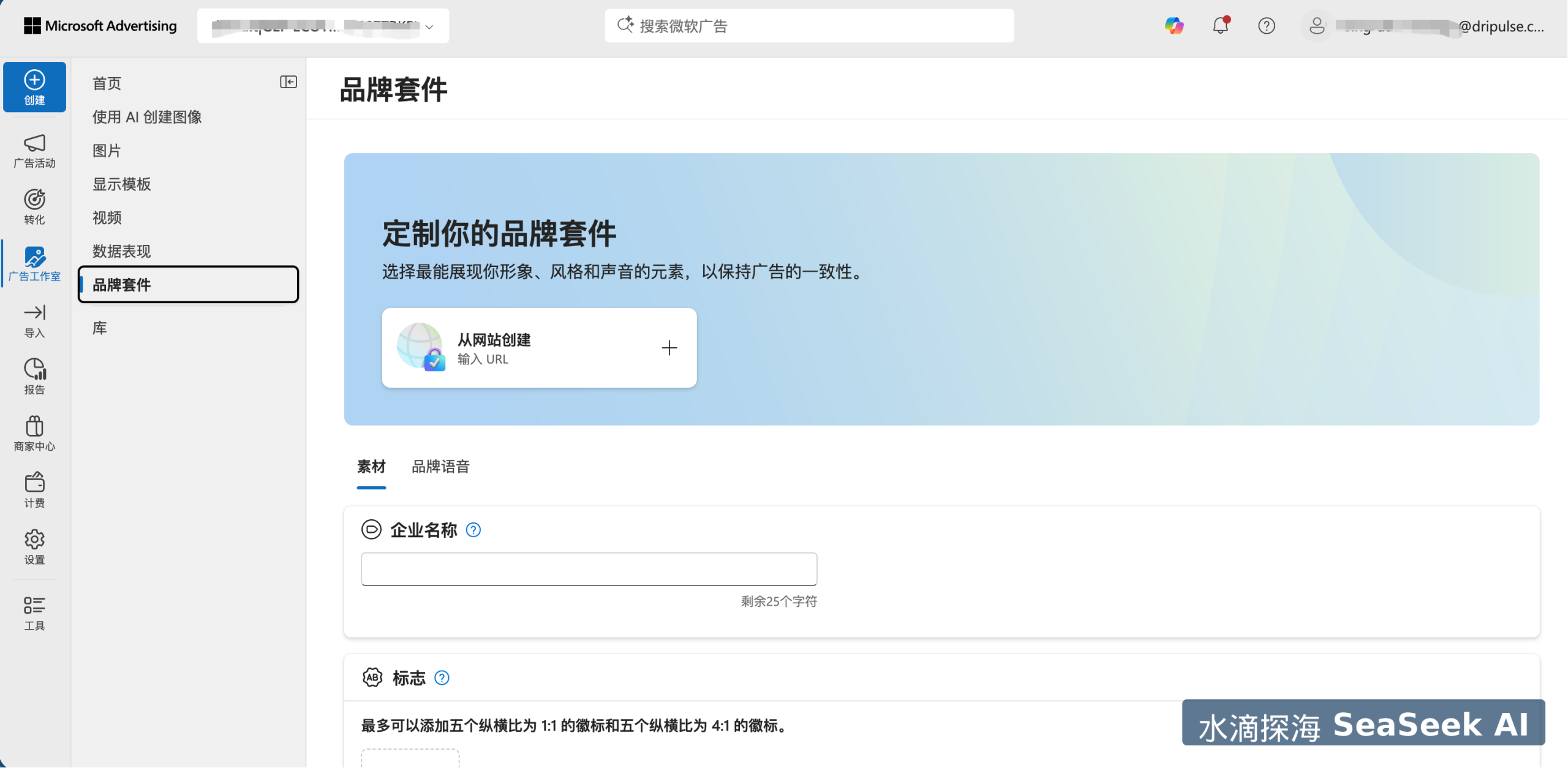1568x768 pixels.
Task: Open the 转化 conversions icon
Action: (34, 206)
